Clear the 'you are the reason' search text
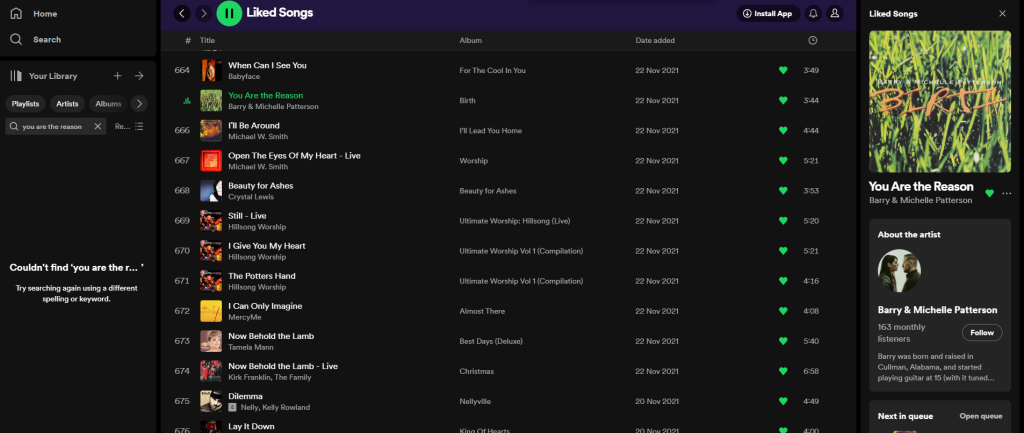 (x=98, y=126)
